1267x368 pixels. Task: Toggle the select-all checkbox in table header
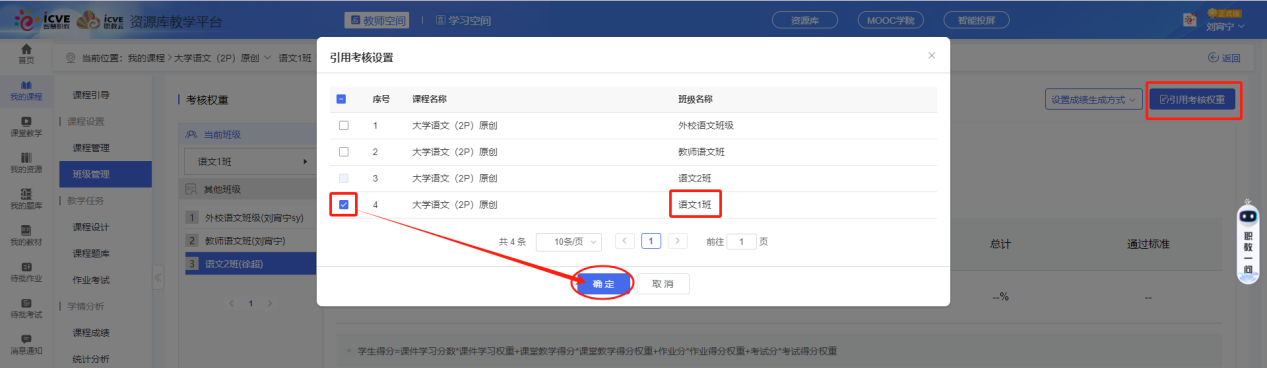(341, 99)
